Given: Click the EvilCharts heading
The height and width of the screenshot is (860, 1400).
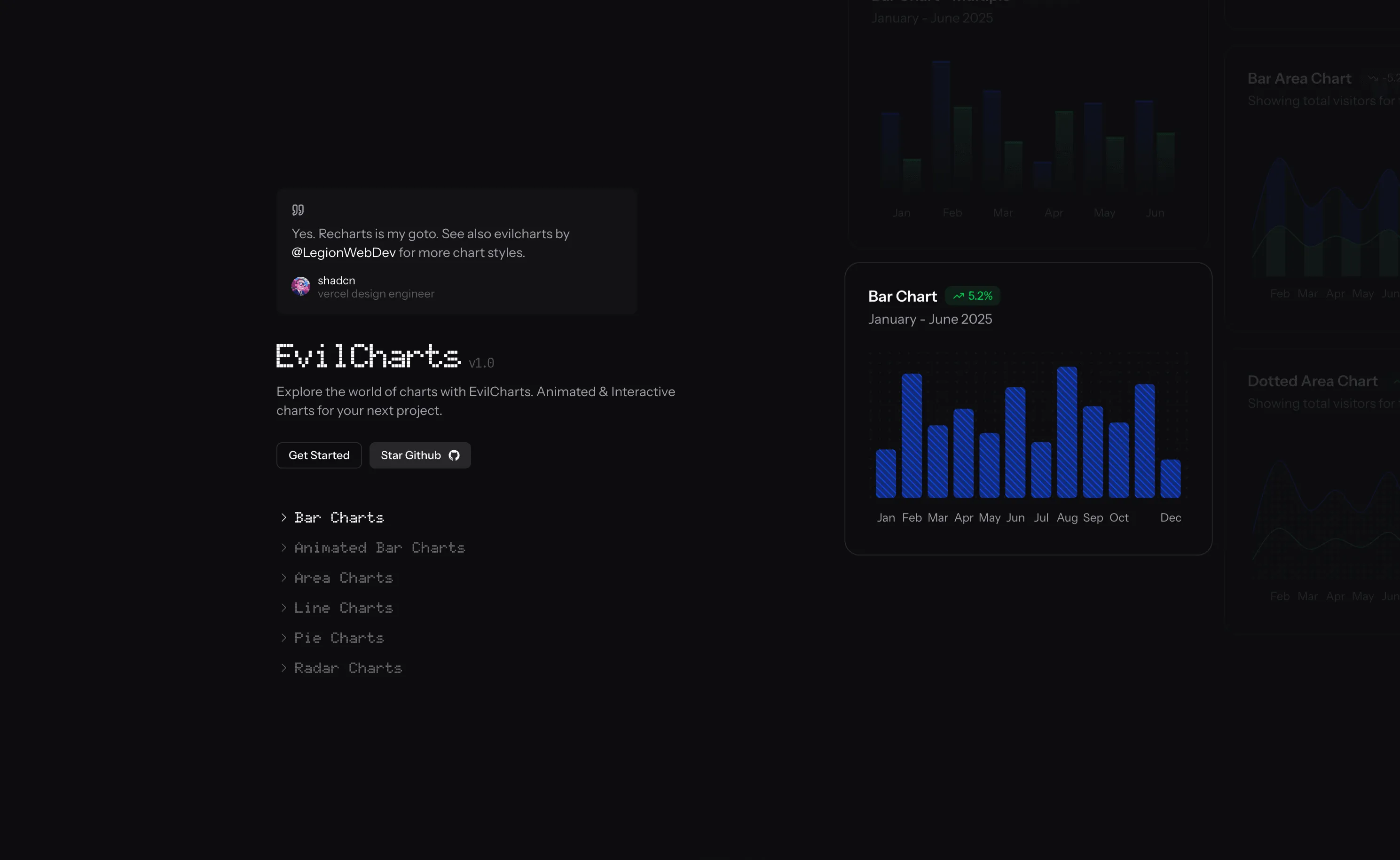Looking at the screenshot, I should click(368, 355).
